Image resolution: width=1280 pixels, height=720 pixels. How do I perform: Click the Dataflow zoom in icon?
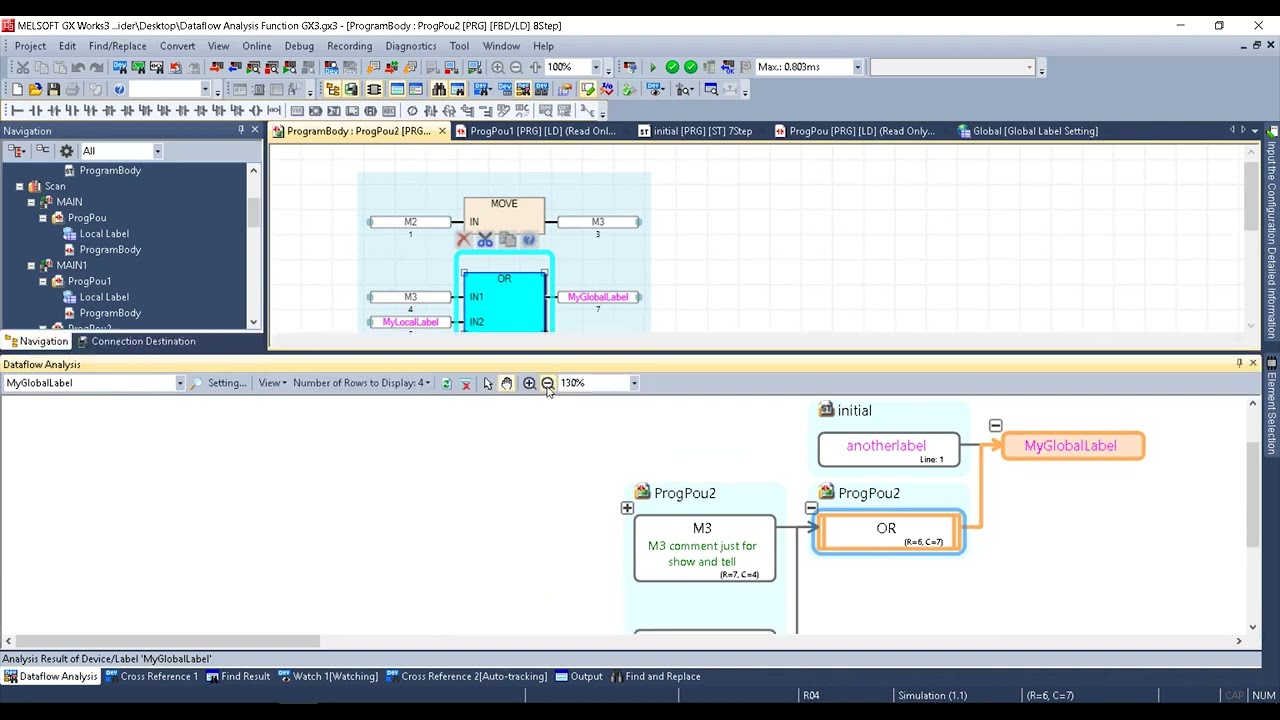coord(529,383)
